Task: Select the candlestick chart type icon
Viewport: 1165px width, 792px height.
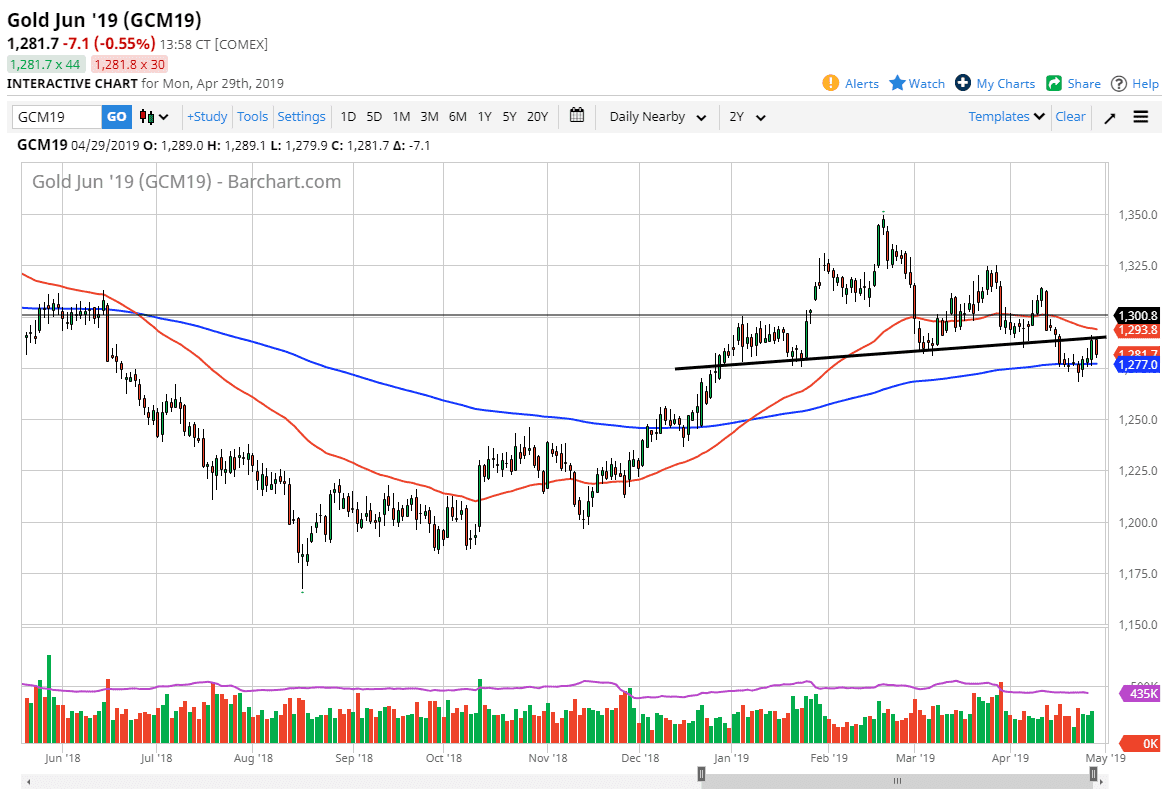Action: [148, 116]
